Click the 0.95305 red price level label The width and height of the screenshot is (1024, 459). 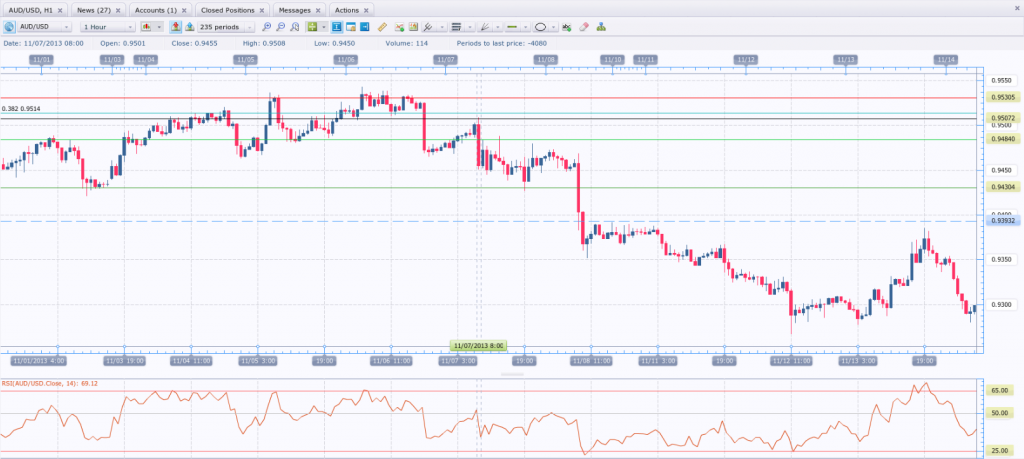click(1003, 97)
